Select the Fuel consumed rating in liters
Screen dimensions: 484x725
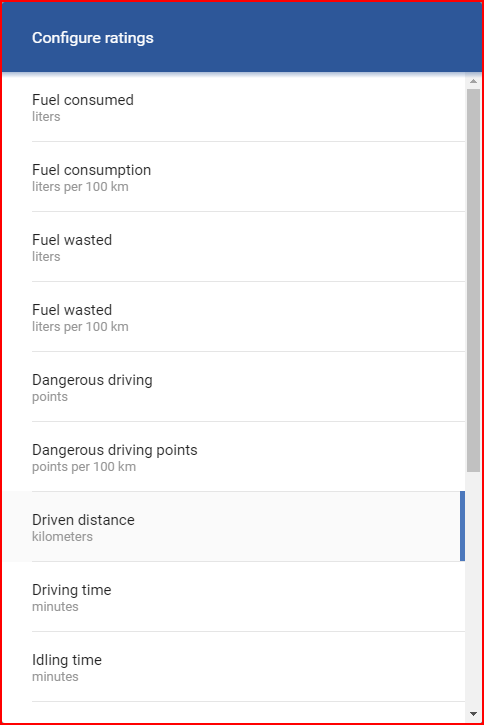(x=233, y=107)
